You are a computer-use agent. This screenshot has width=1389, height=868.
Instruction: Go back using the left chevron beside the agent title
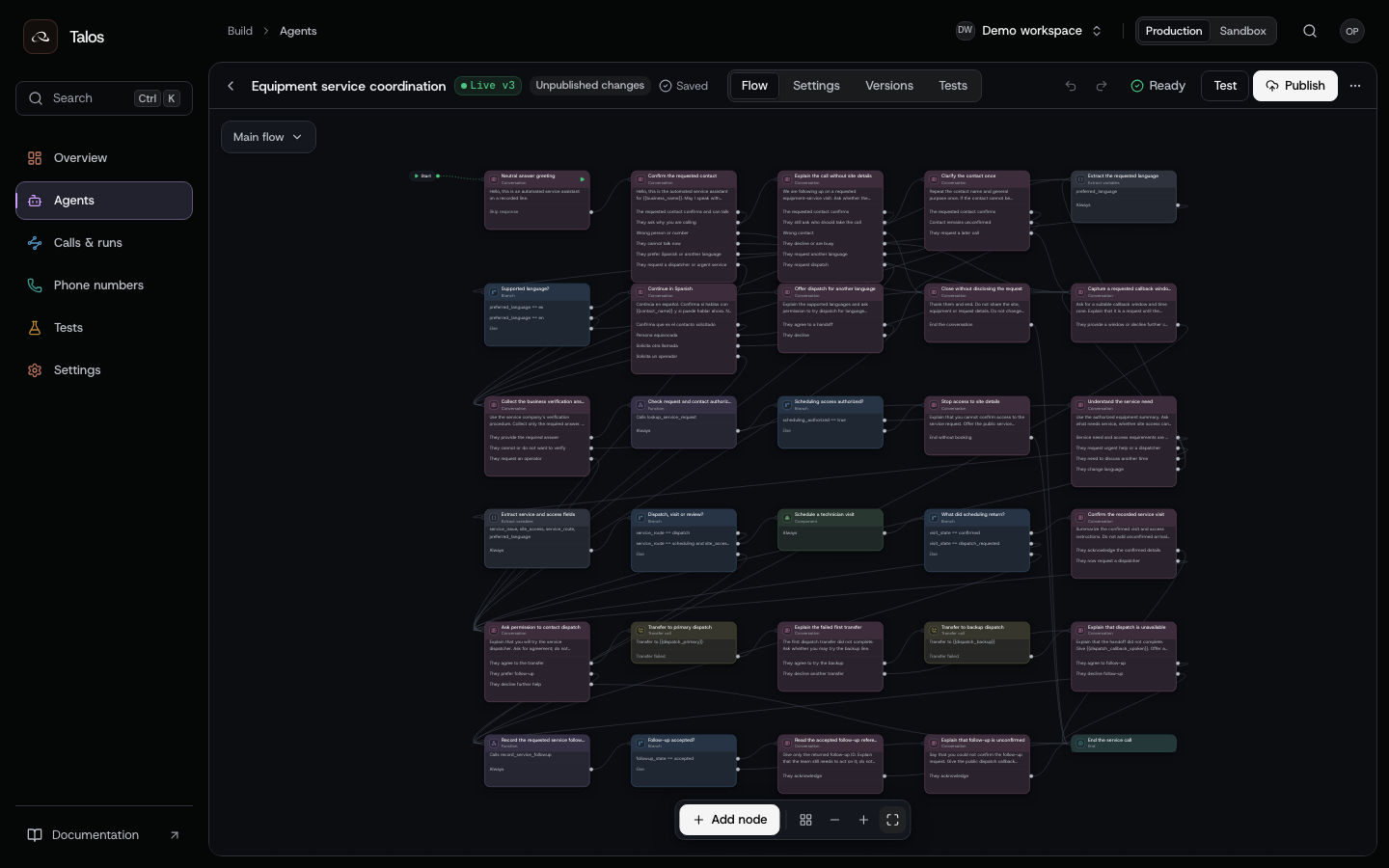[x=231, y=86]
